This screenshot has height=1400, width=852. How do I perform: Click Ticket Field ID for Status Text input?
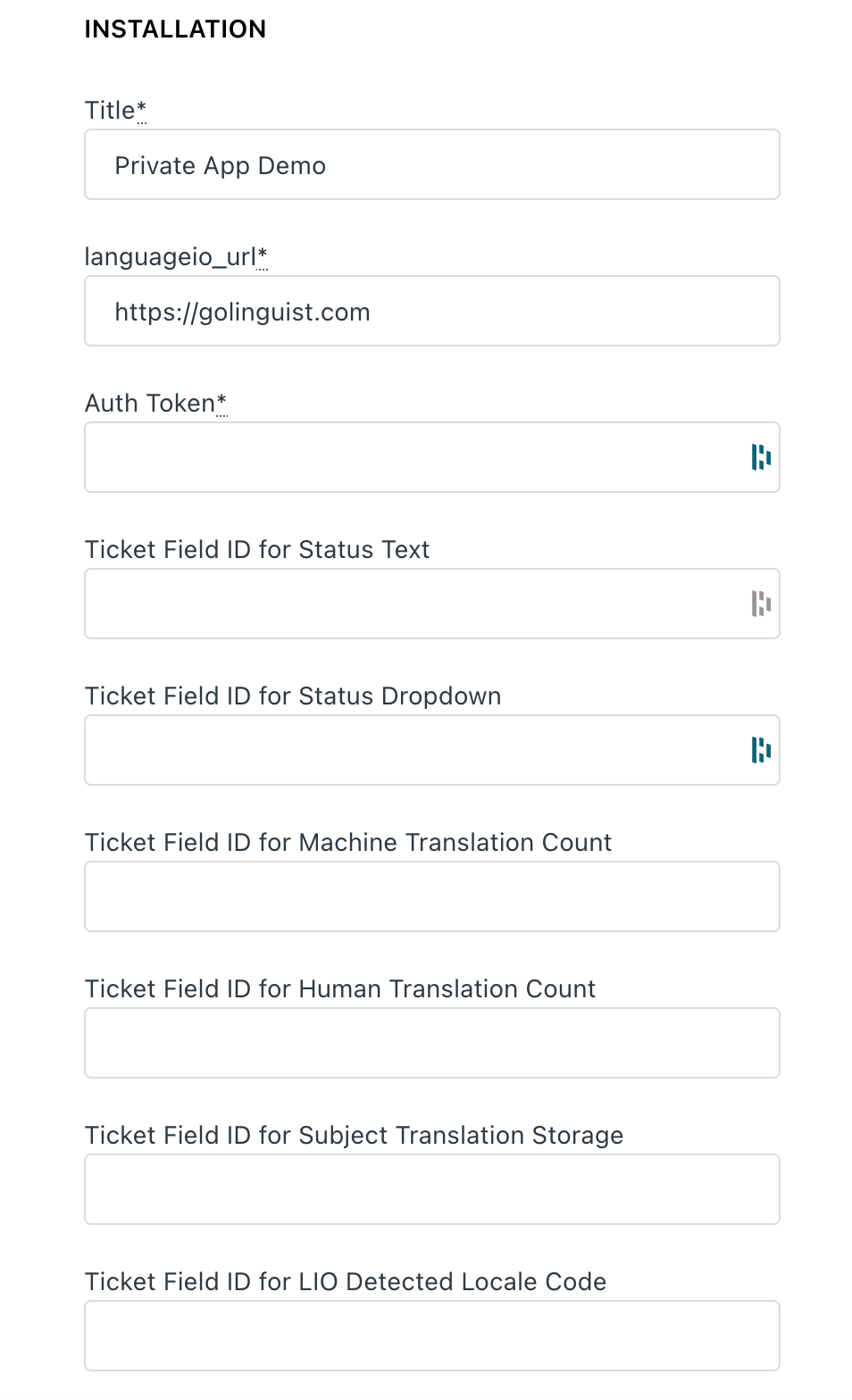point(432,604)
